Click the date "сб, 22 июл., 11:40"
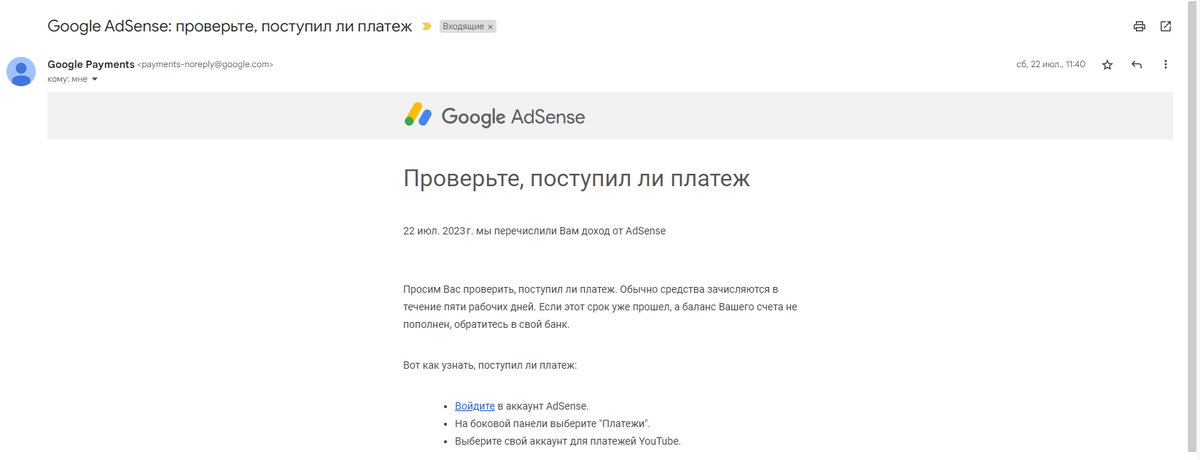 click(1051, 64)
